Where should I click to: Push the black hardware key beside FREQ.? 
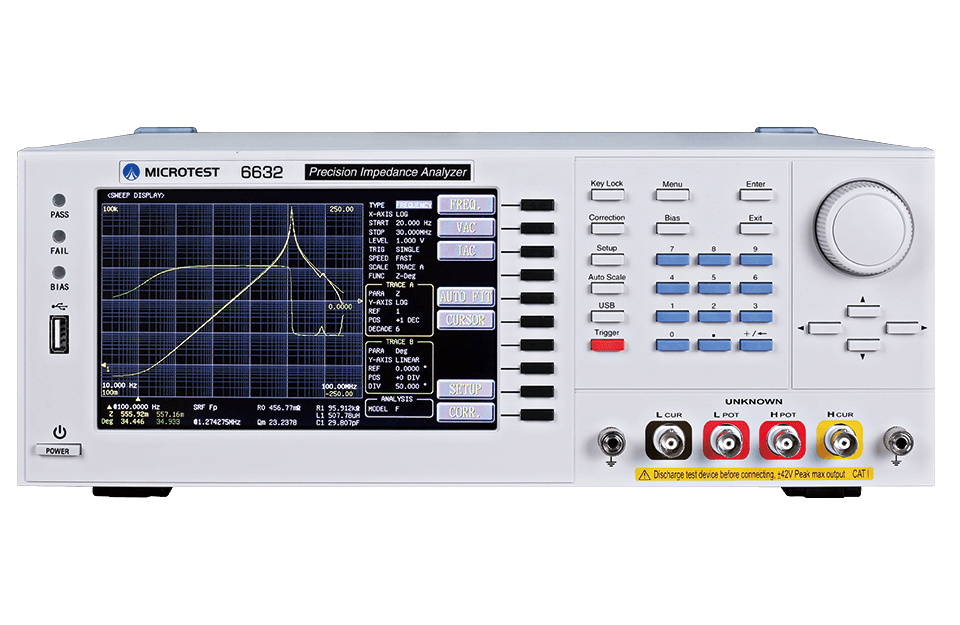coord(538,204)
